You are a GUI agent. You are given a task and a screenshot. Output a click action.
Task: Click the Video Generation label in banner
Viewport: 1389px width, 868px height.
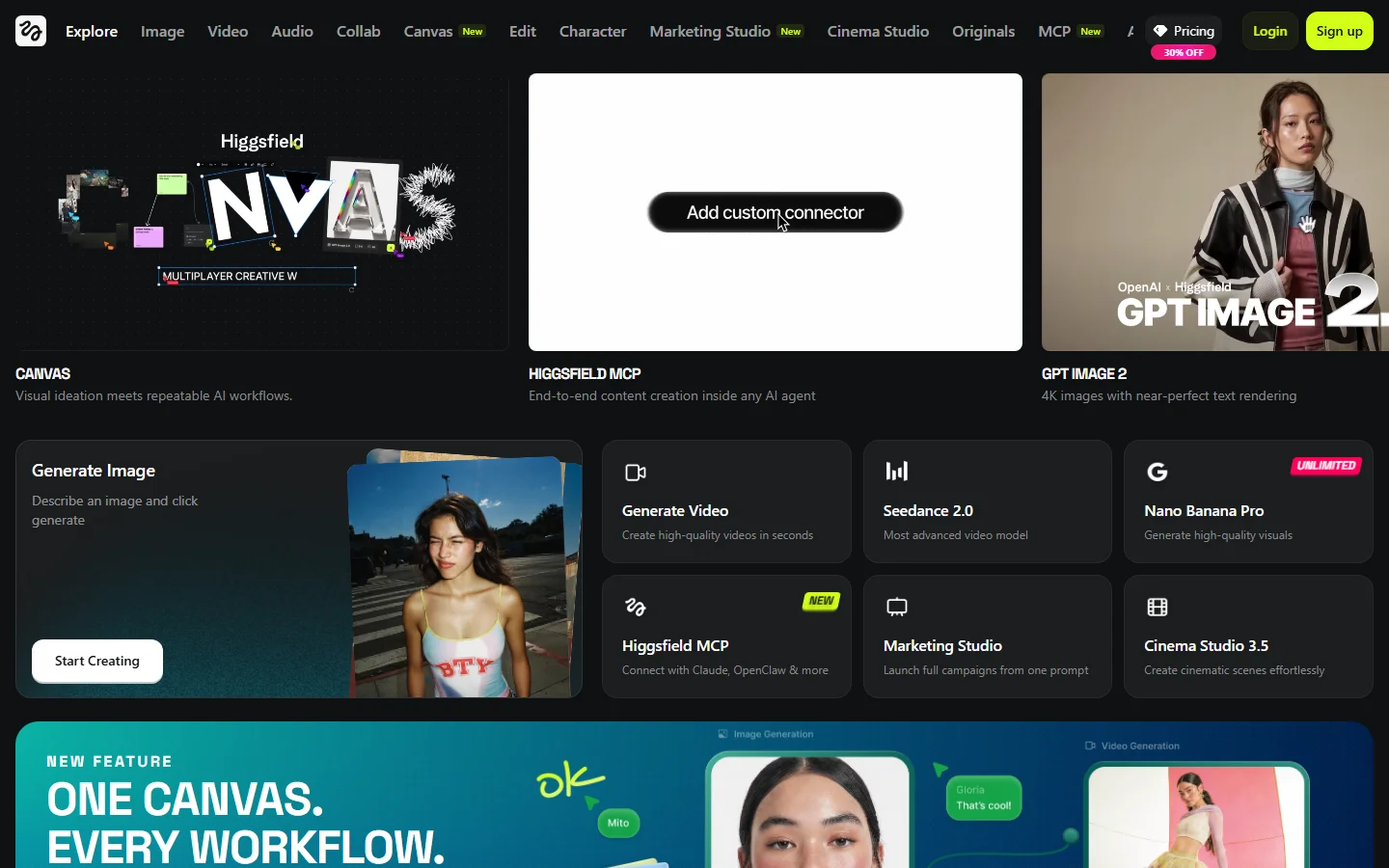1132,746
